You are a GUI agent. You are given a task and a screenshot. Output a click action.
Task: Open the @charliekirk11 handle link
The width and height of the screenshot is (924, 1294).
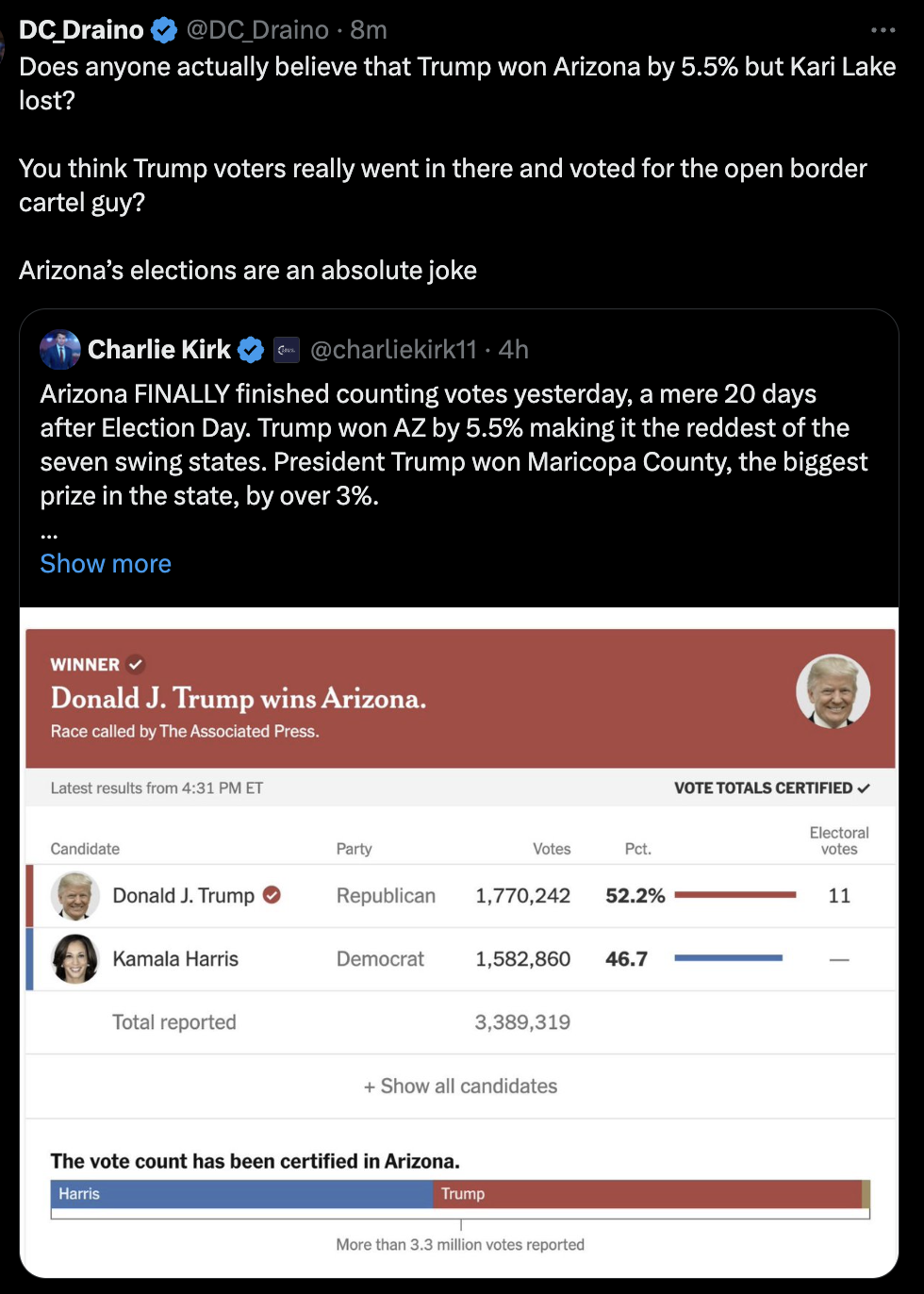tap(393, 350)
